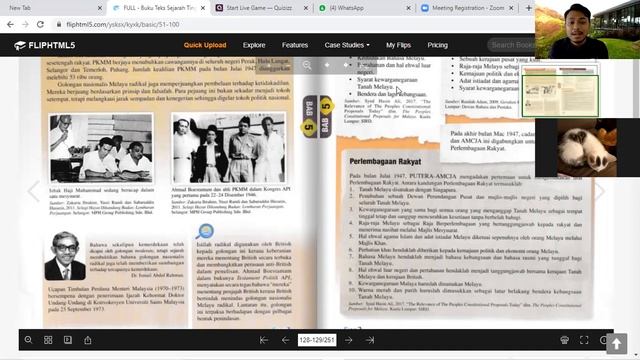Image resolution: width=640 pixels, height=360 pixels.
Task: Flip to the previous page using the left side arrow
Action: click(33, 191)
